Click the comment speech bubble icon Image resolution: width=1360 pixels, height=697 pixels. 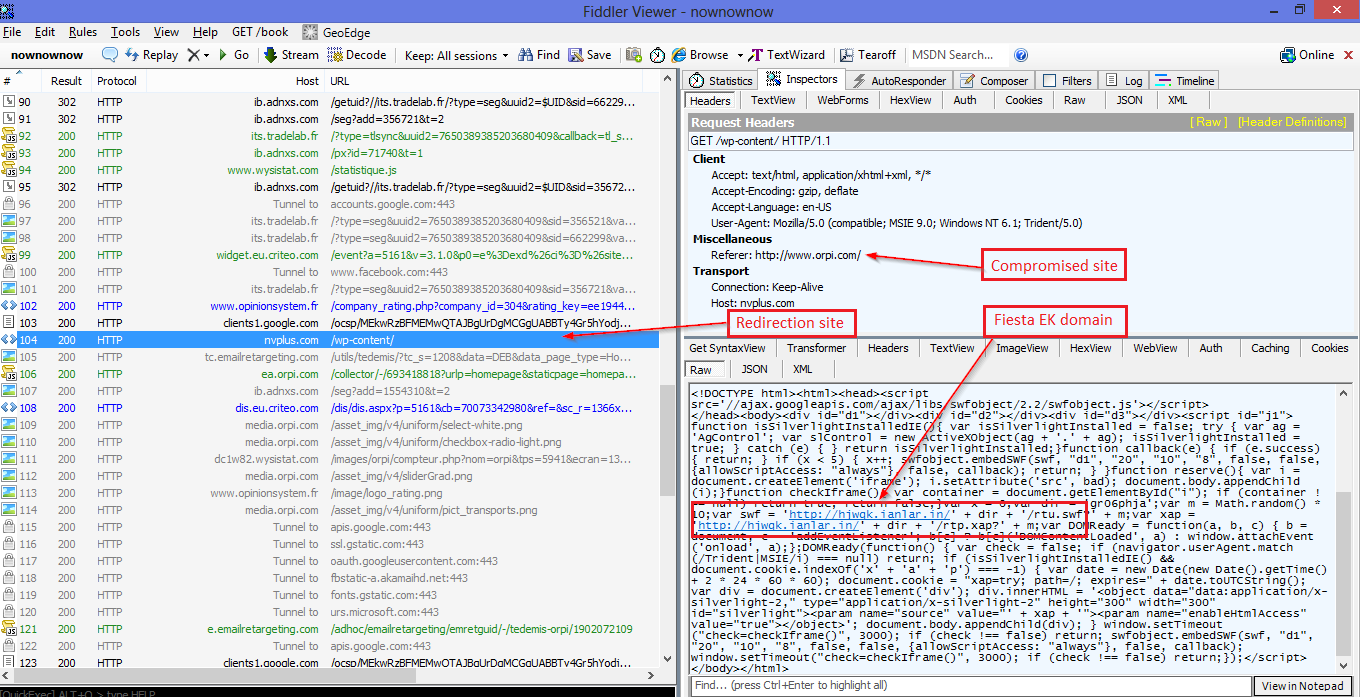[110, 55]
